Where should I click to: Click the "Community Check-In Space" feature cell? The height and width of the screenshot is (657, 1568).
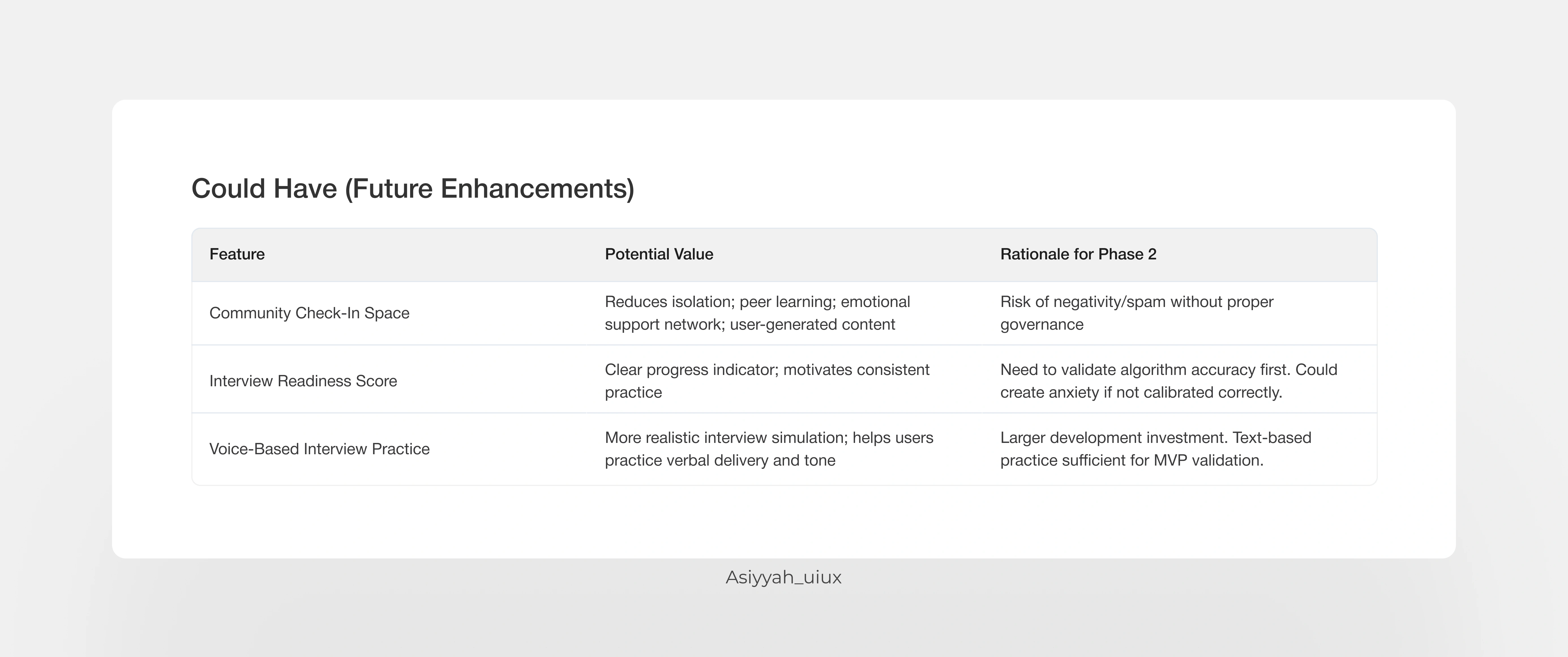tap(309, 313)
